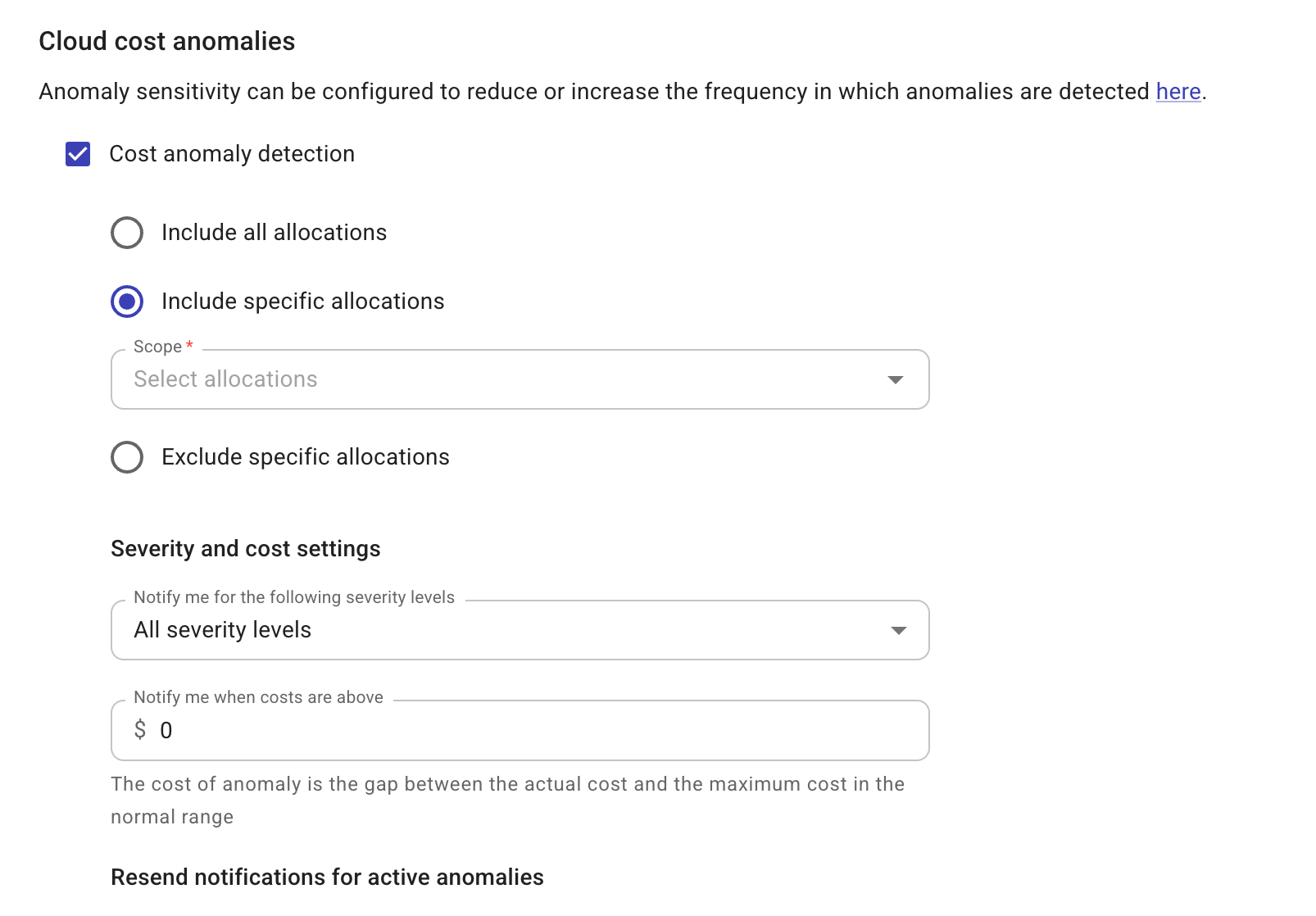Click the Include specific allocations label text
1316x916 pixels.
[303, 301]
